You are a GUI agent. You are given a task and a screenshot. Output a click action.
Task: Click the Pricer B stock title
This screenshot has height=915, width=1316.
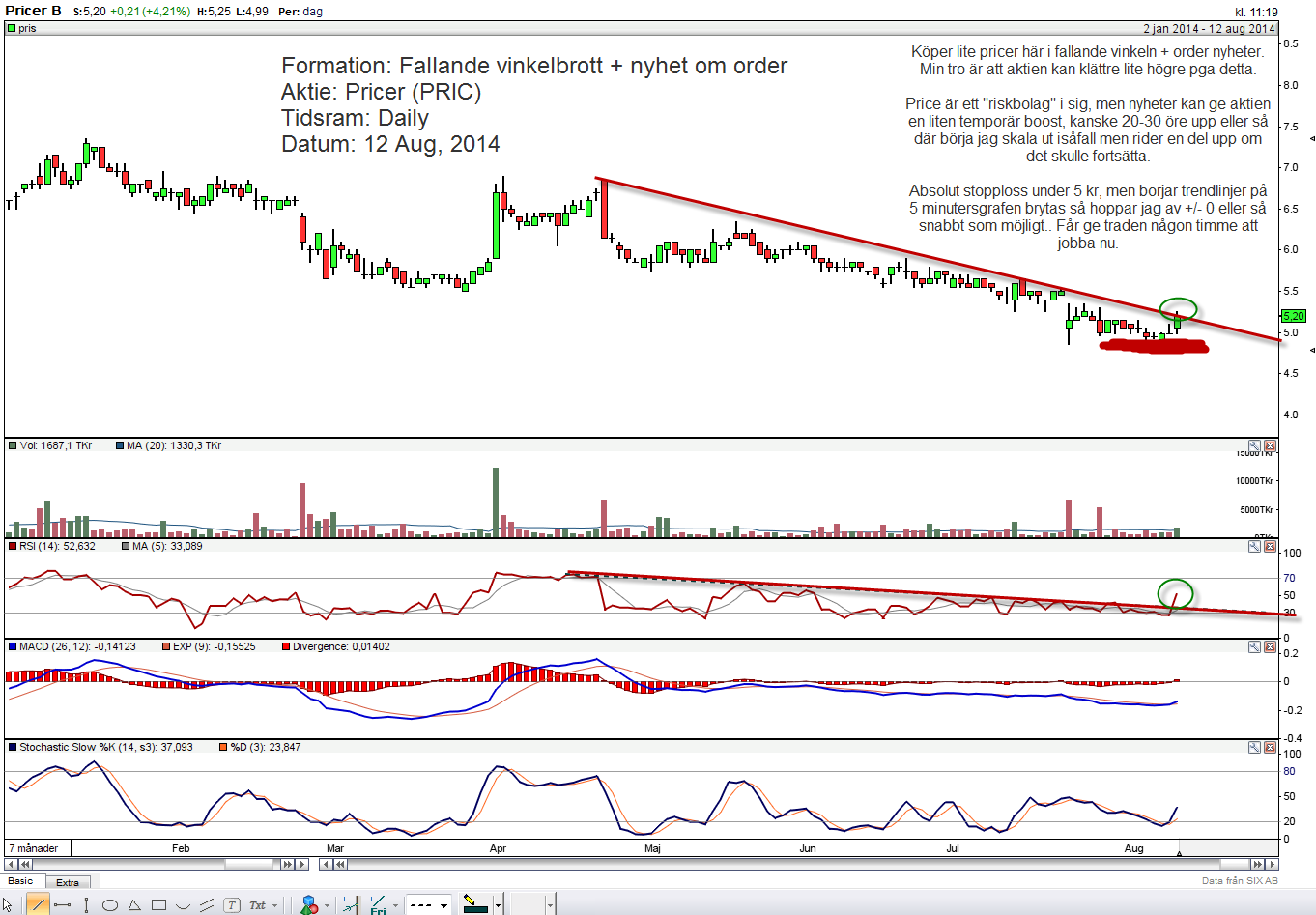[x=33, y=11]
